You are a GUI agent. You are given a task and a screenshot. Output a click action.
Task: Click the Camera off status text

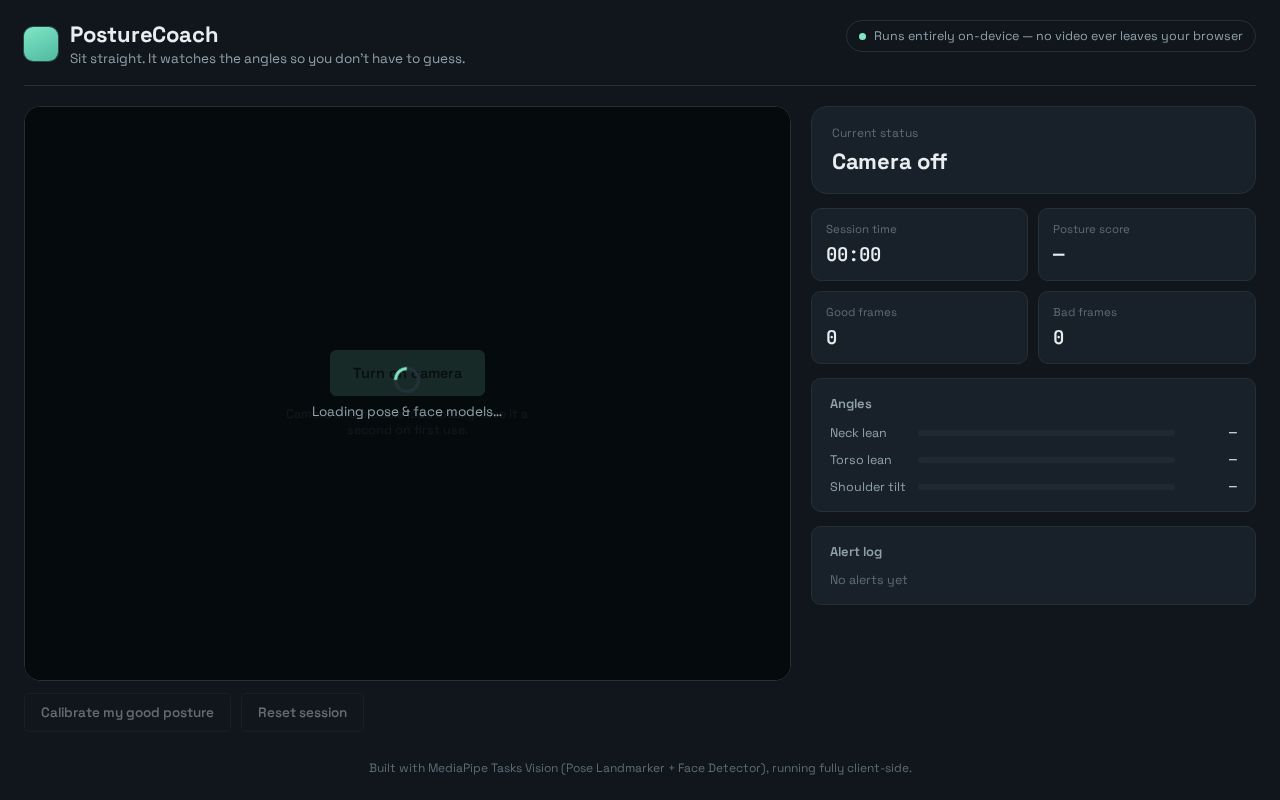click(889, 162)
